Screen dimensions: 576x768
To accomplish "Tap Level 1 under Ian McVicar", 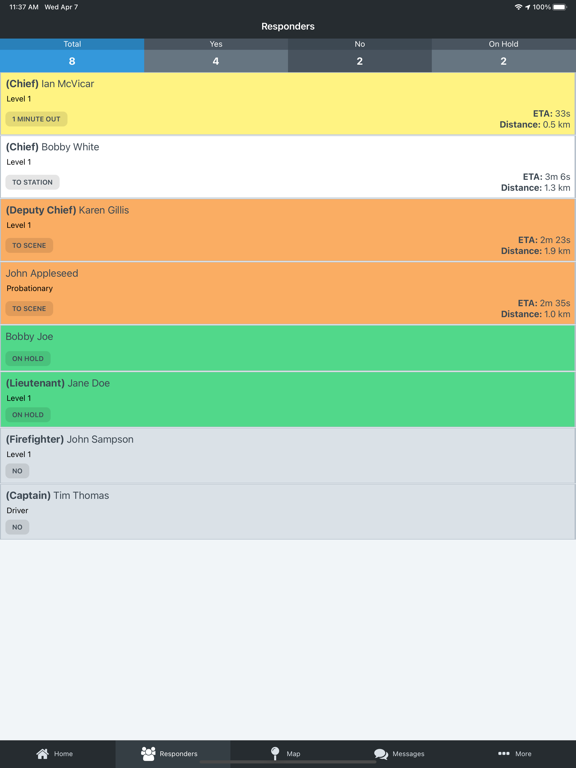I will pos(19,99).
